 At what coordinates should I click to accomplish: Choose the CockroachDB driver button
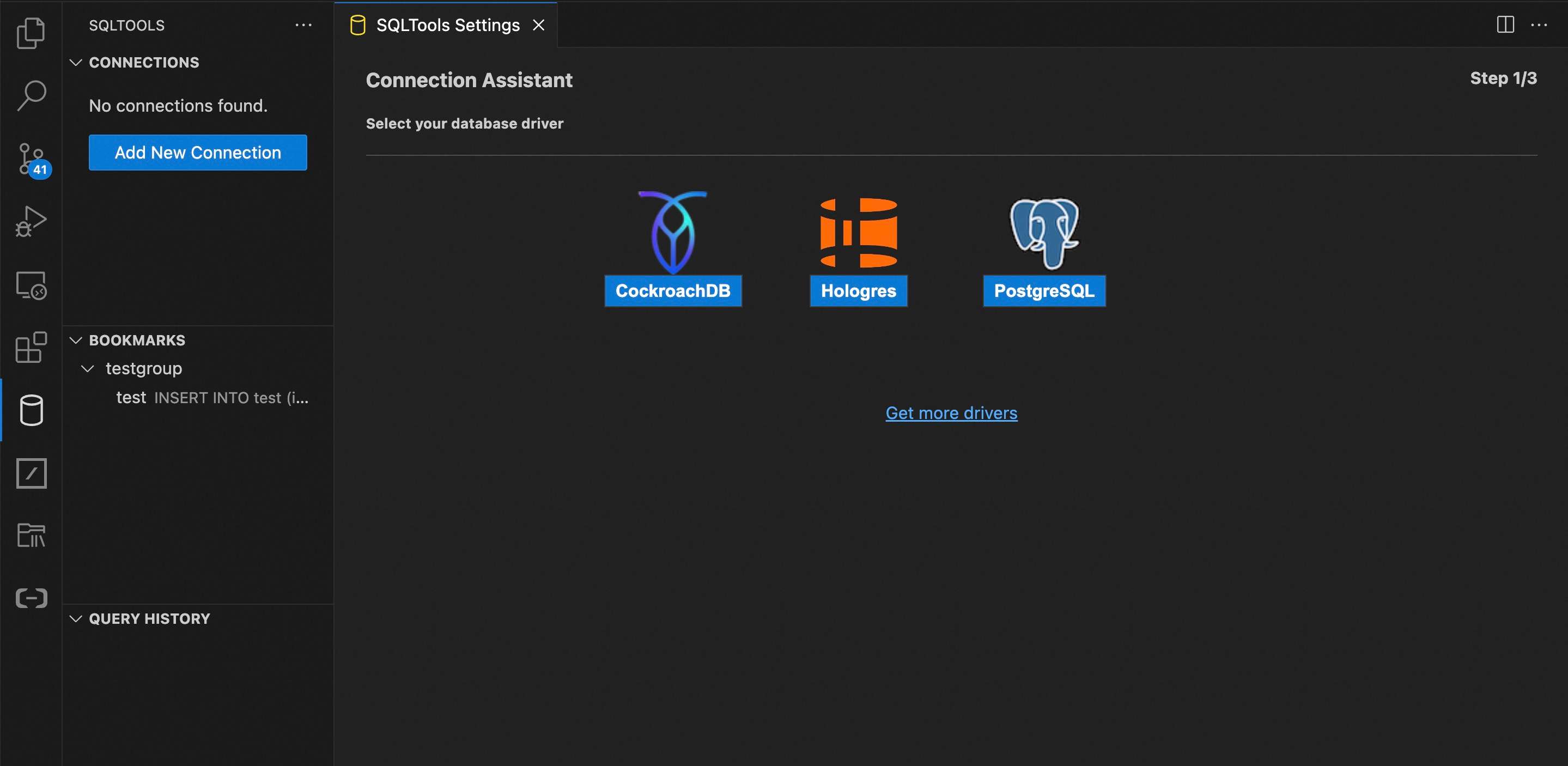point(673,290)
